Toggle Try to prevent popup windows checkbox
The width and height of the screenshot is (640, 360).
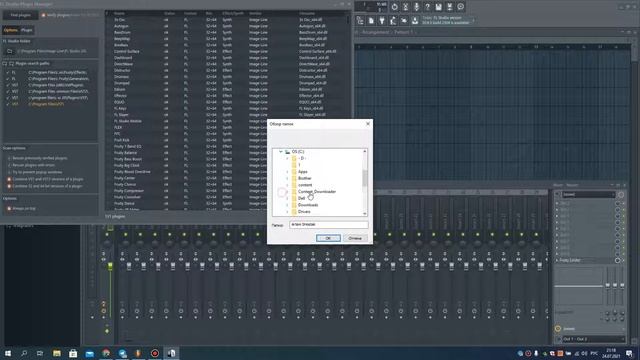click(x=9, y=172)
